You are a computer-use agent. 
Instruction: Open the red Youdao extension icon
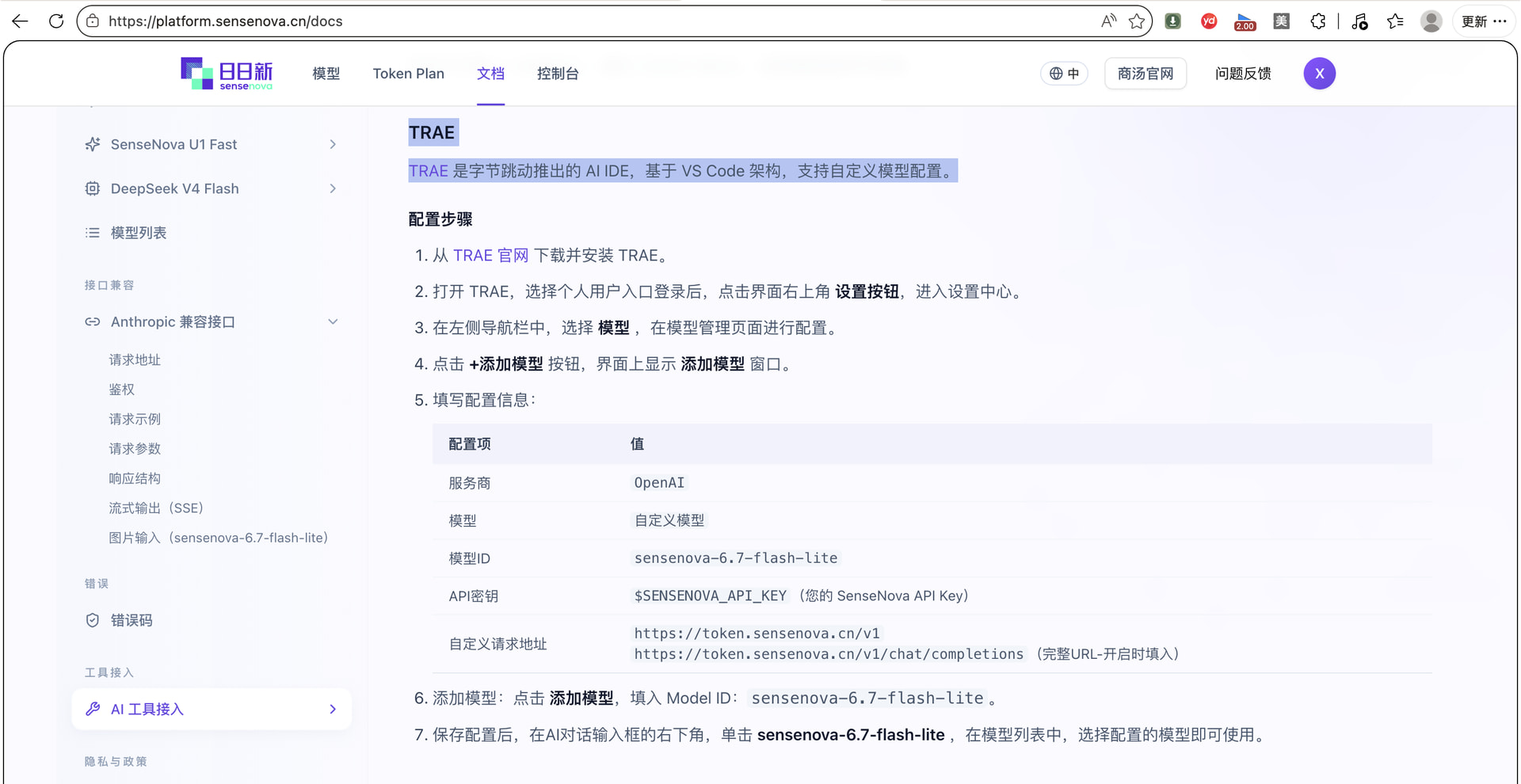(x=1209, y=21)
